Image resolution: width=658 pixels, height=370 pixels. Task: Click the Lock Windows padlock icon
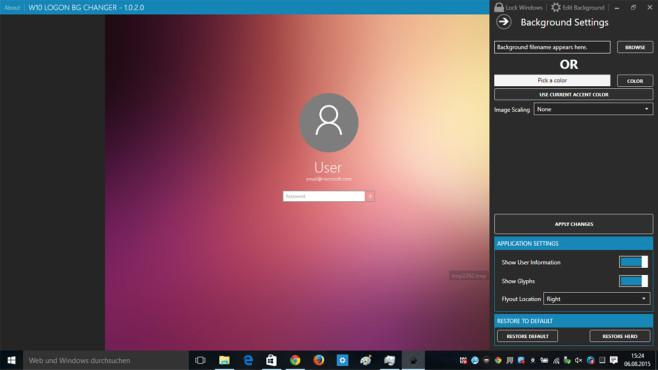(499, 7)
